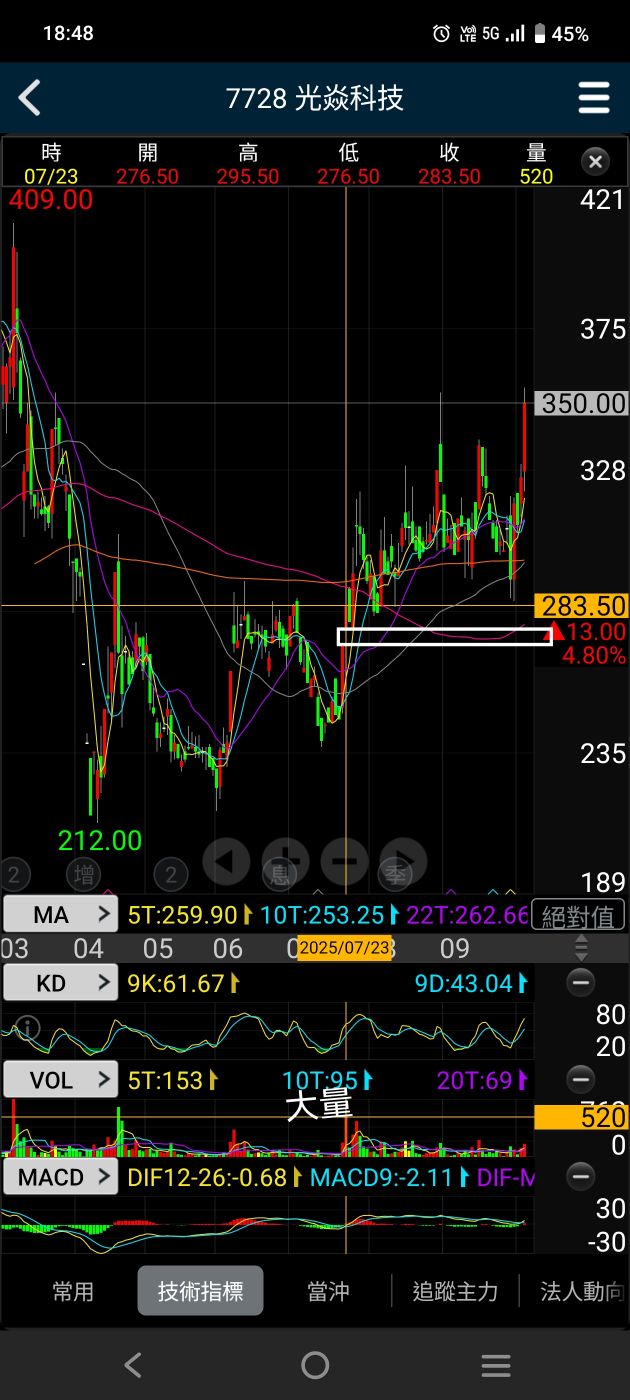Tap the battery 45% indicator
The width and height of the screenshot is (630, 1400).
tap(562, 34)
